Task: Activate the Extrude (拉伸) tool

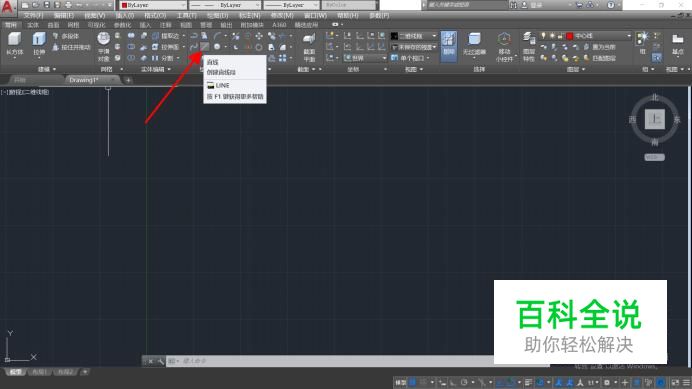Action: 39,44
